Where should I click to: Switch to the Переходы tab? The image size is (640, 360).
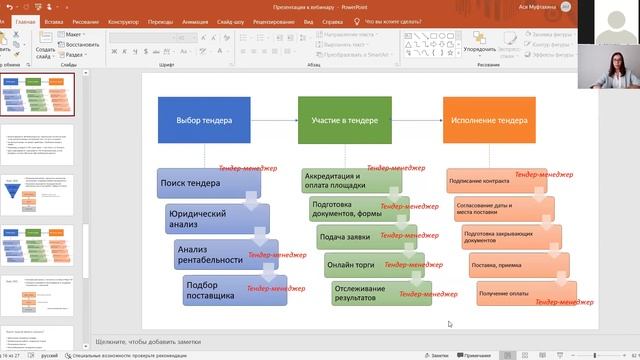(x=160, y=22)
